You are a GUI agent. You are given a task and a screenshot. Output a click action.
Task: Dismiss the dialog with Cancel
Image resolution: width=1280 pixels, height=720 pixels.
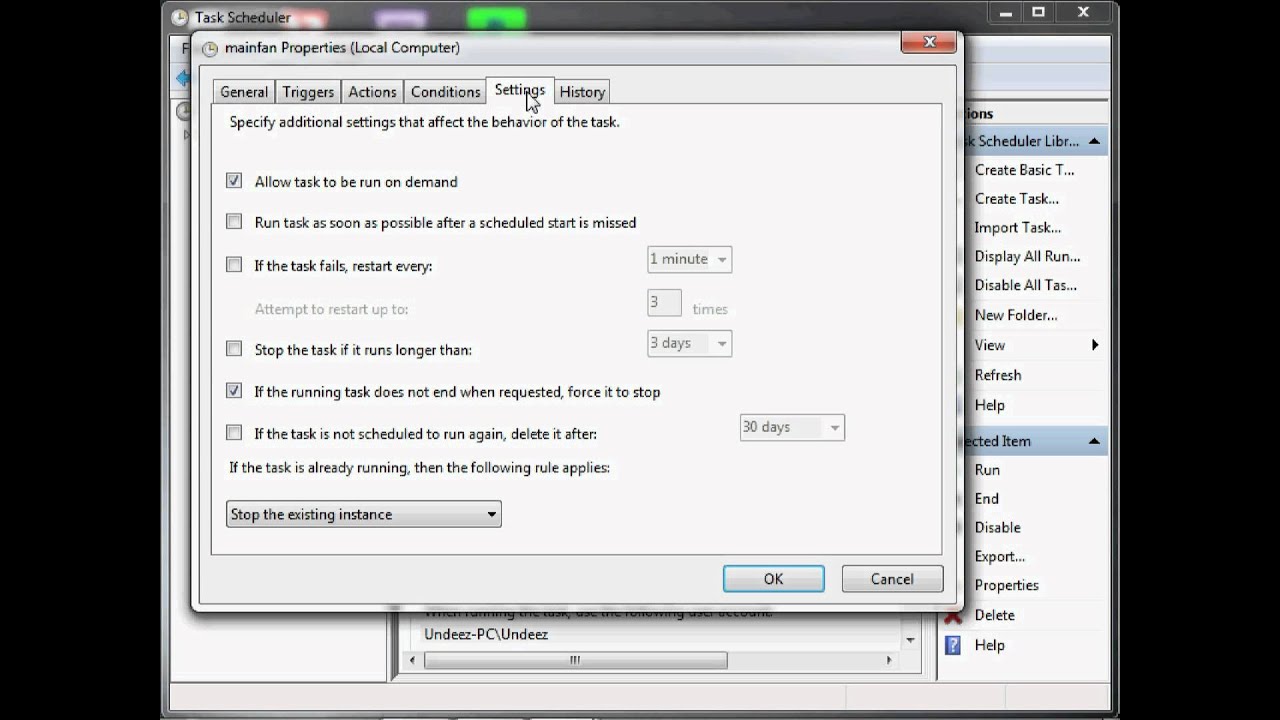[891, 578]
